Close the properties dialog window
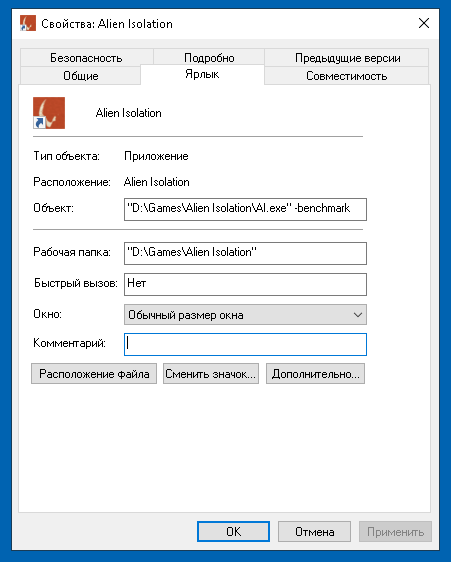The height and width of the screenshot is (562, 451). point(424,23)
